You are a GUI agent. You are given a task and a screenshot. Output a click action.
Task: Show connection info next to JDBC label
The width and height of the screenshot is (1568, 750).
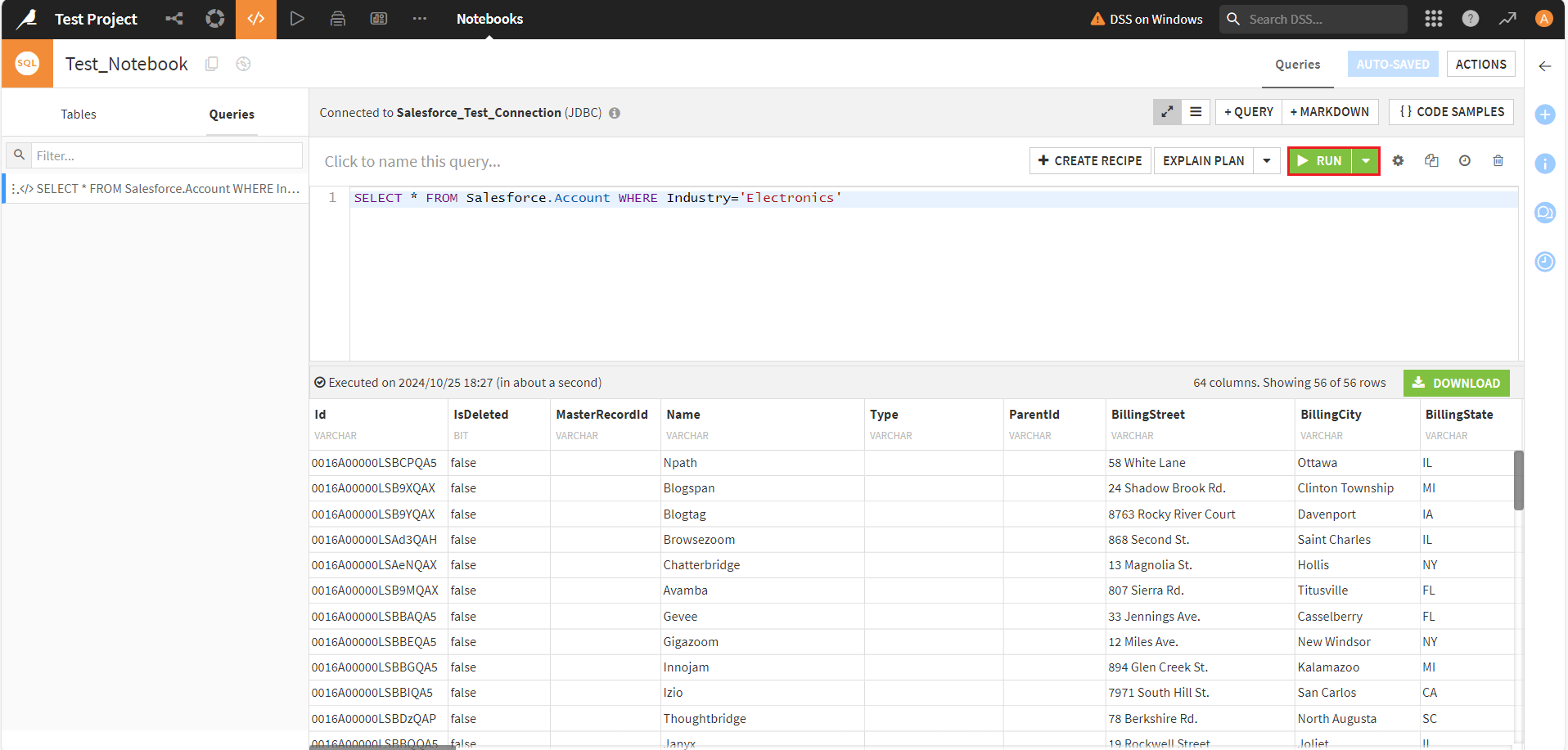(615, 114)
